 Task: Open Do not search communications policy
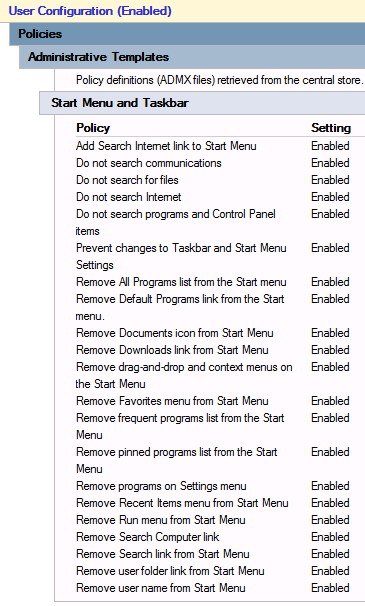point(149,163)
